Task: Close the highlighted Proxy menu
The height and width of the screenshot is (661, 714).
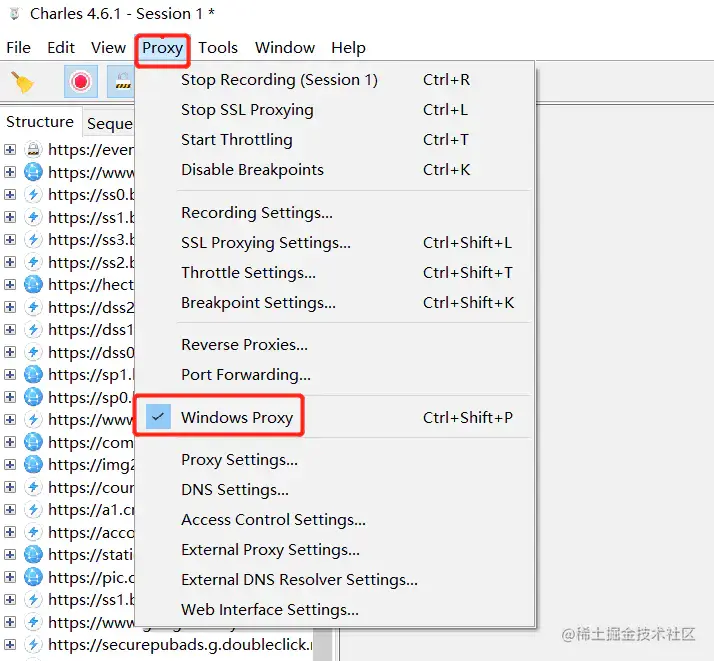Action: [163, 47]
